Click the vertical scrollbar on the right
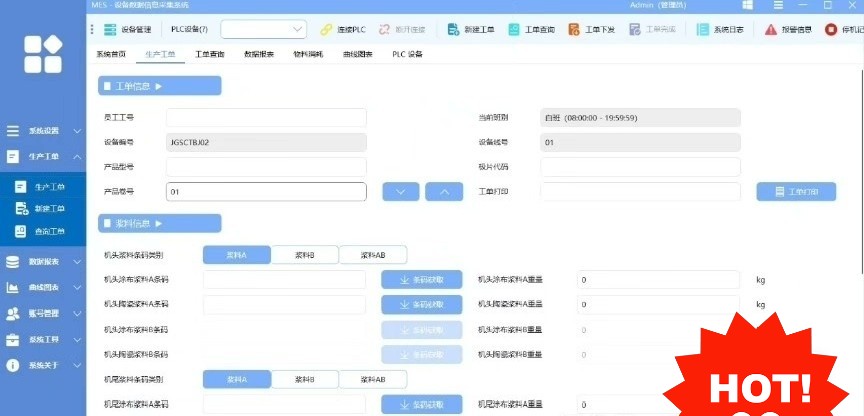Screen dimensions: 864x416 (861, 171)
